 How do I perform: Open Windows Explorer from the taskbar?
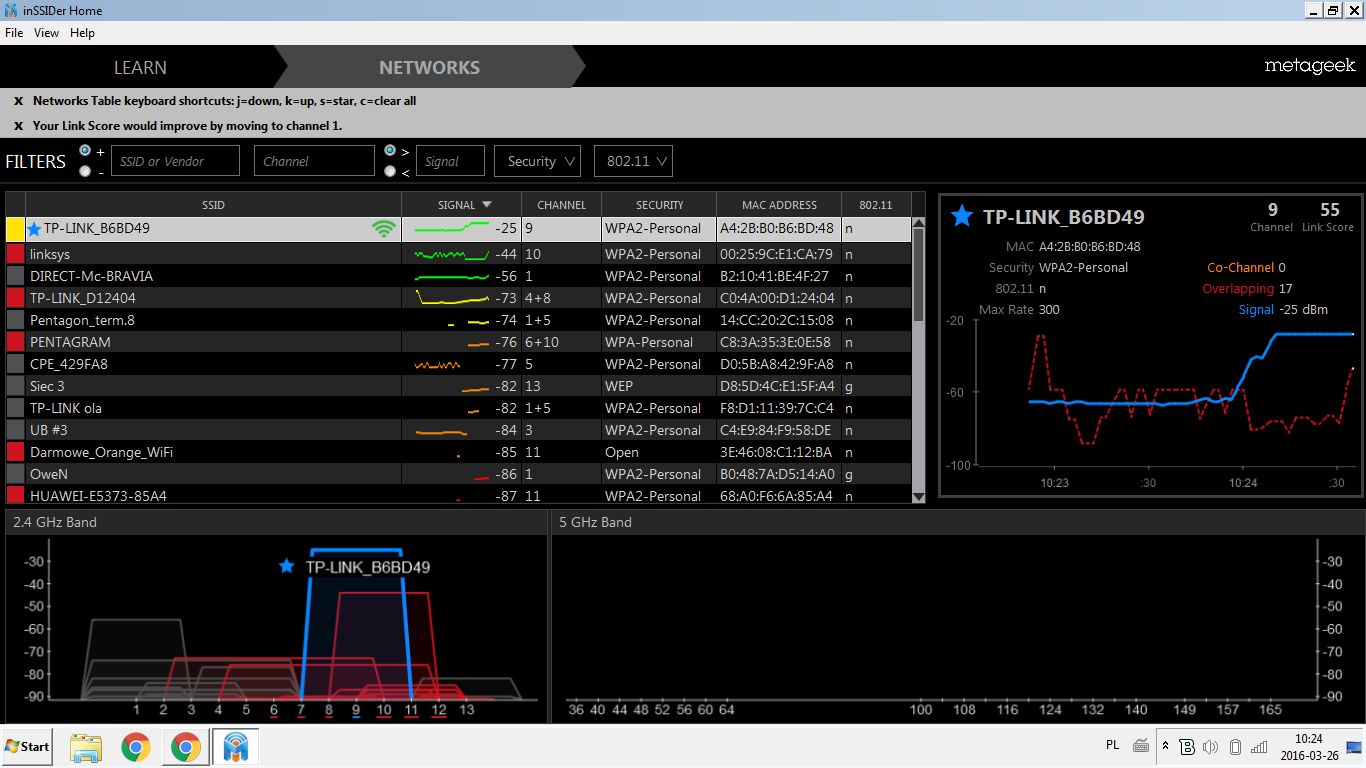click(86, 747)
